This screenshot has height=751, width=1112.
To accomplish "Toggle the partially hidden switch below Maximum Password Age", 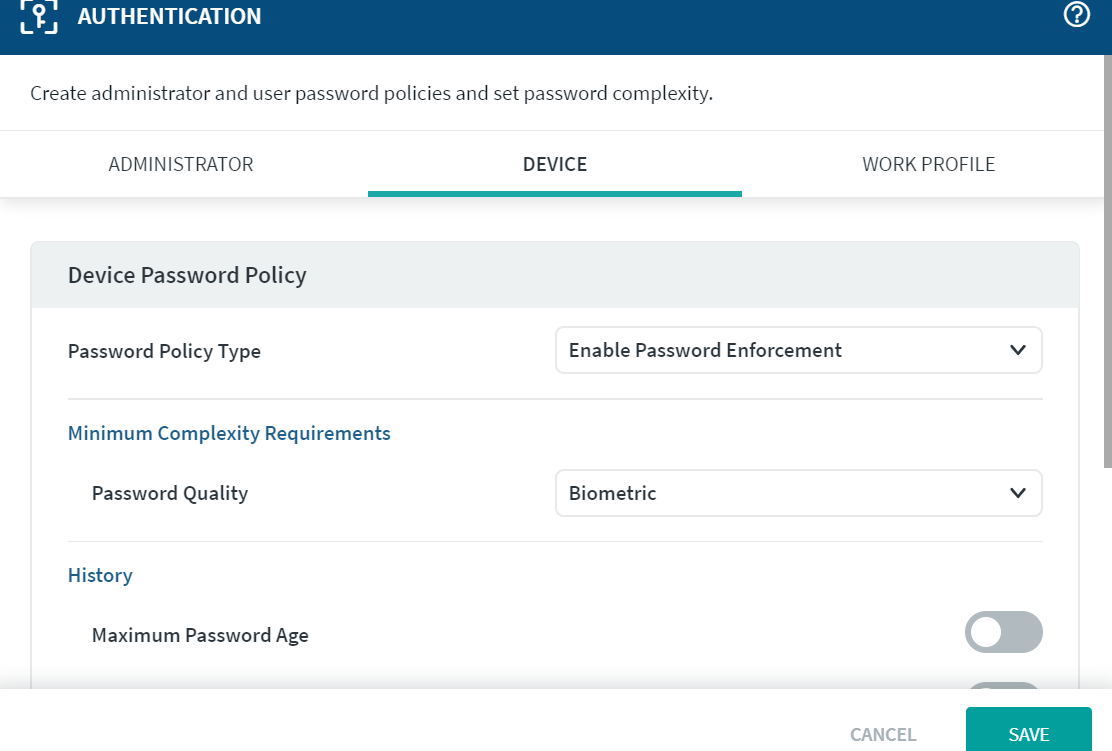I will pos(1003,686).
